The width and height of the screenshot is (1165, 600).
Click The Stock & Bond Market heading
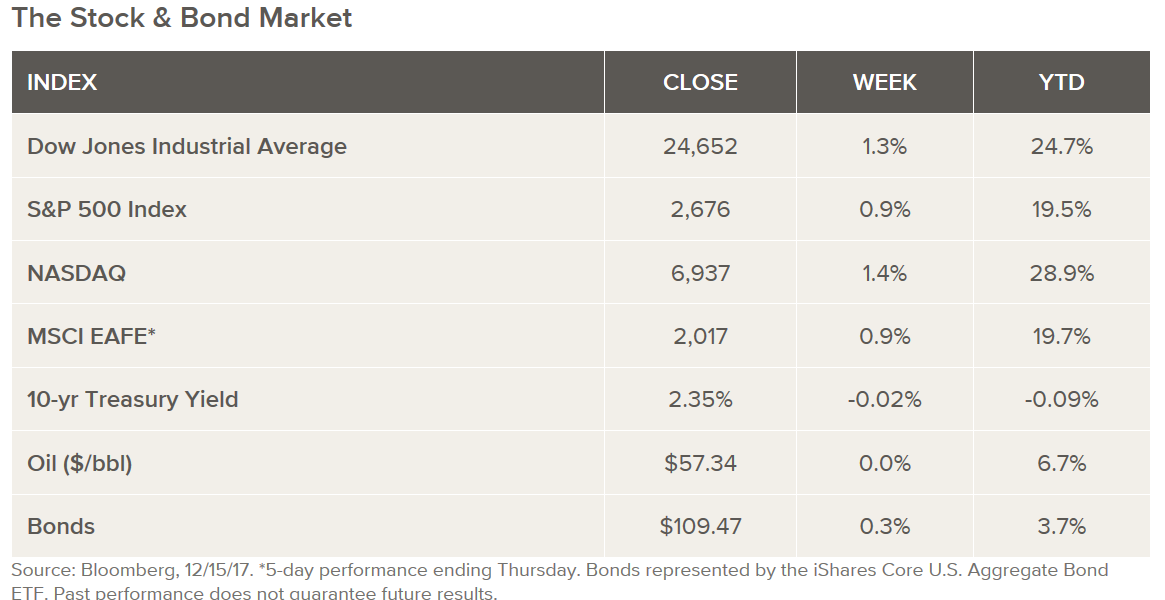tap(182, 18)
